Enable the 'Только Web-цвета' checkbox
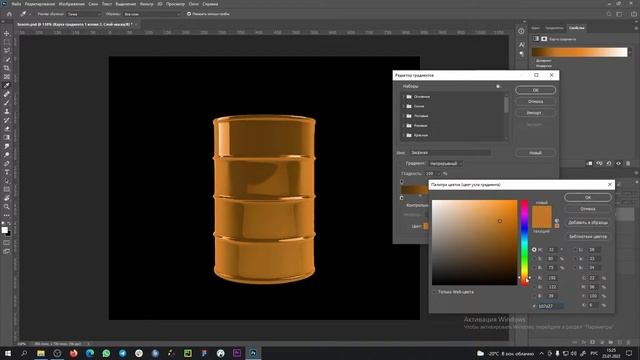This screenshot has height=360, width=640. click(x=435, y=292)
